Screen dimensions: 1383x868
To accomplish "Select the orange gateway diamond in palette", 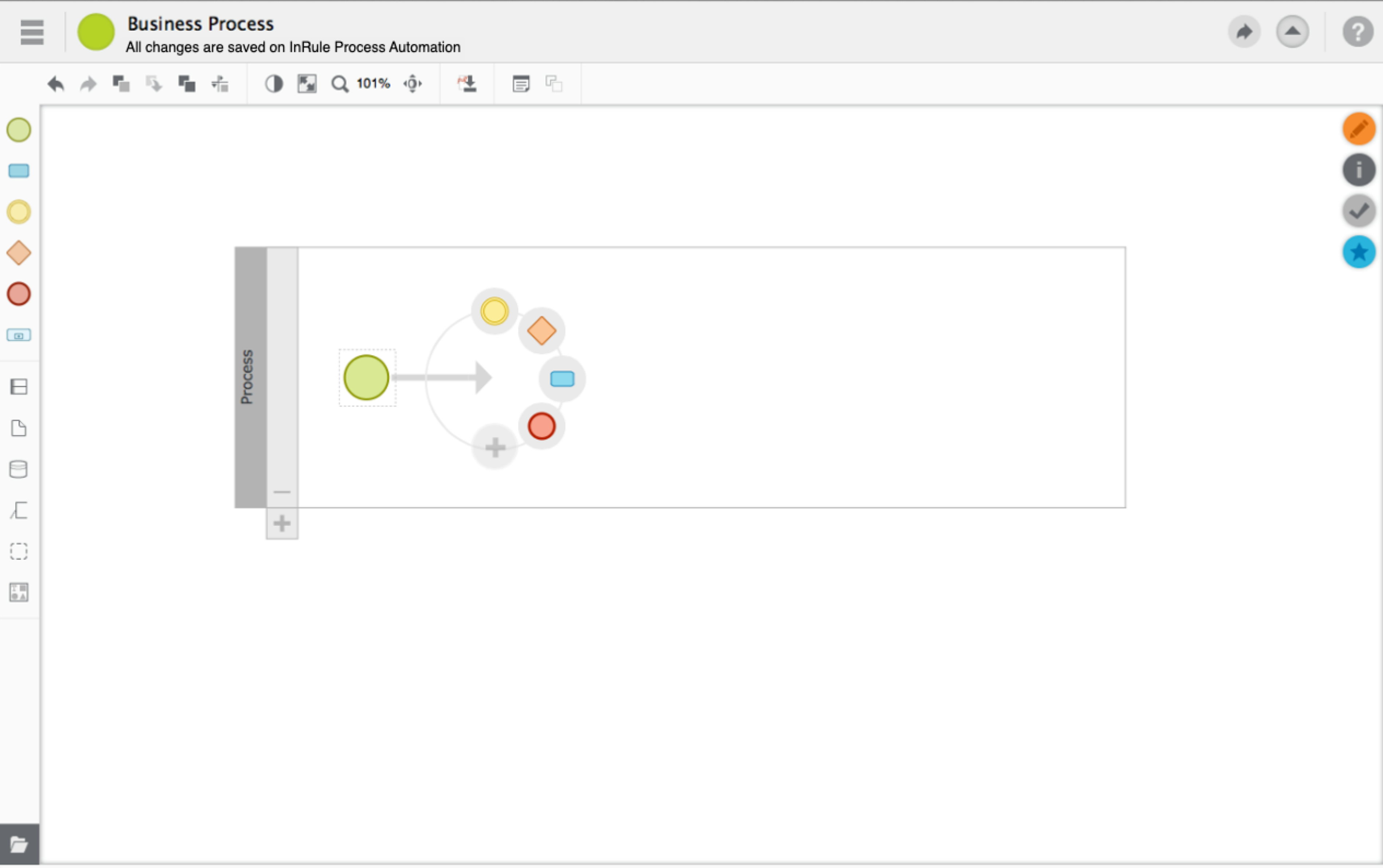I will tap(19, 253).
